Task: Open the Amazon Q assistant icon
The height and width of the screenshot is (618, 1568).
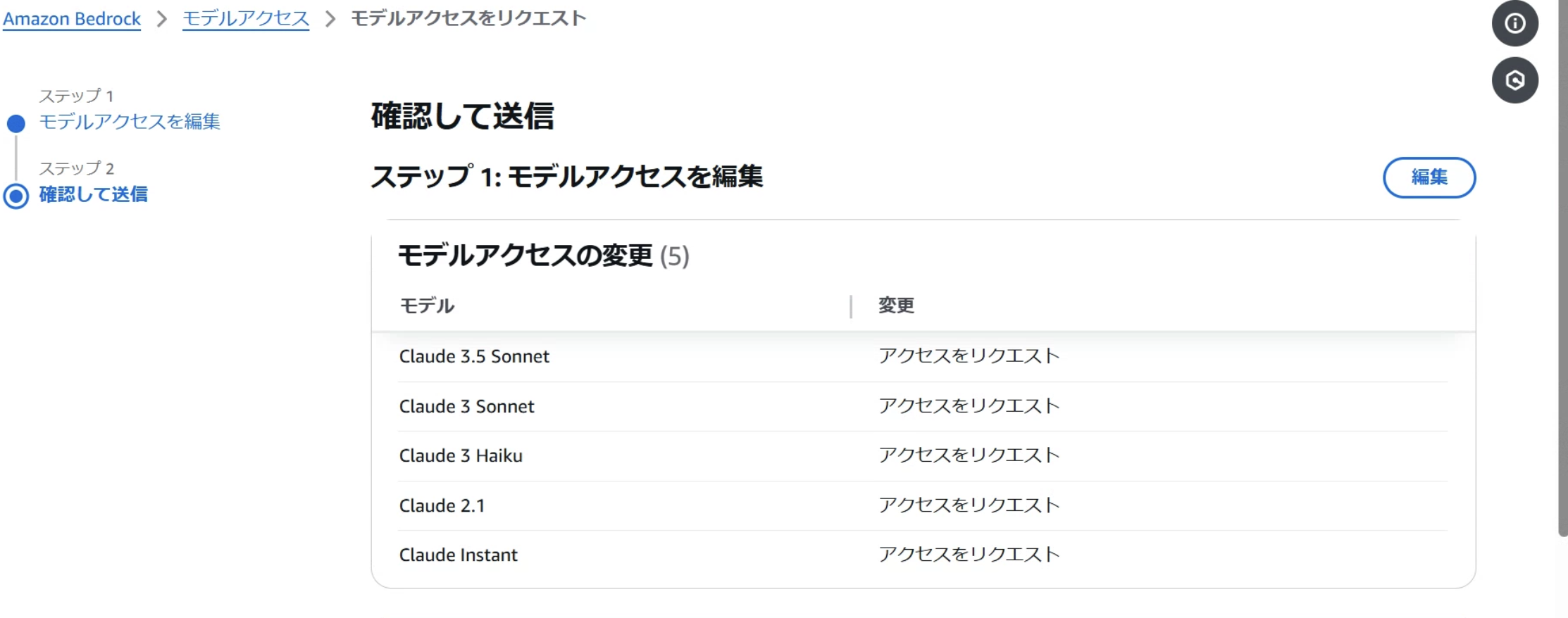Action: (x=1514, y=80)
